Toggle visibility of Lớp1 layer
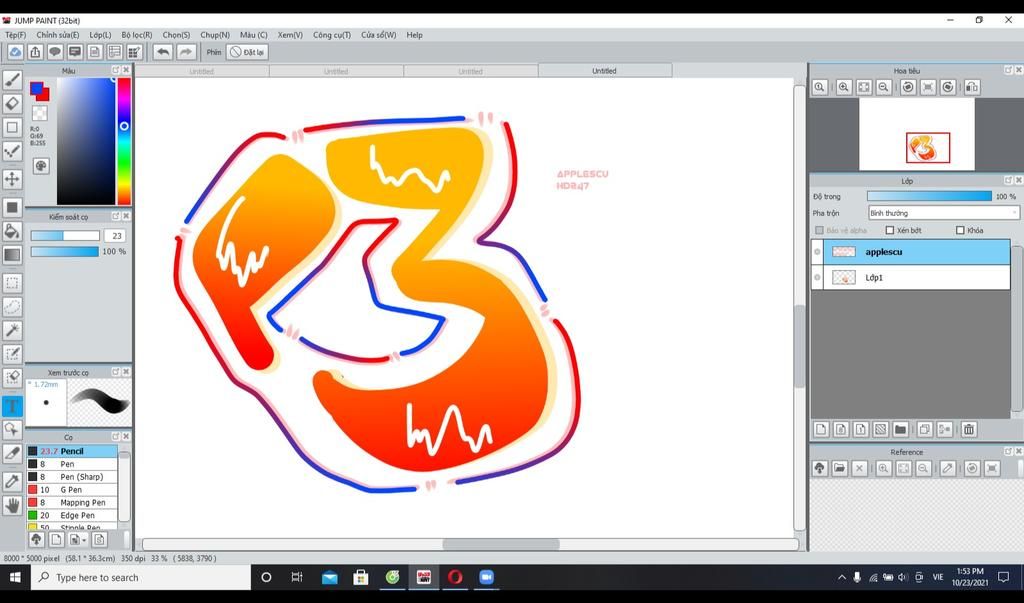 click(817, 278)
